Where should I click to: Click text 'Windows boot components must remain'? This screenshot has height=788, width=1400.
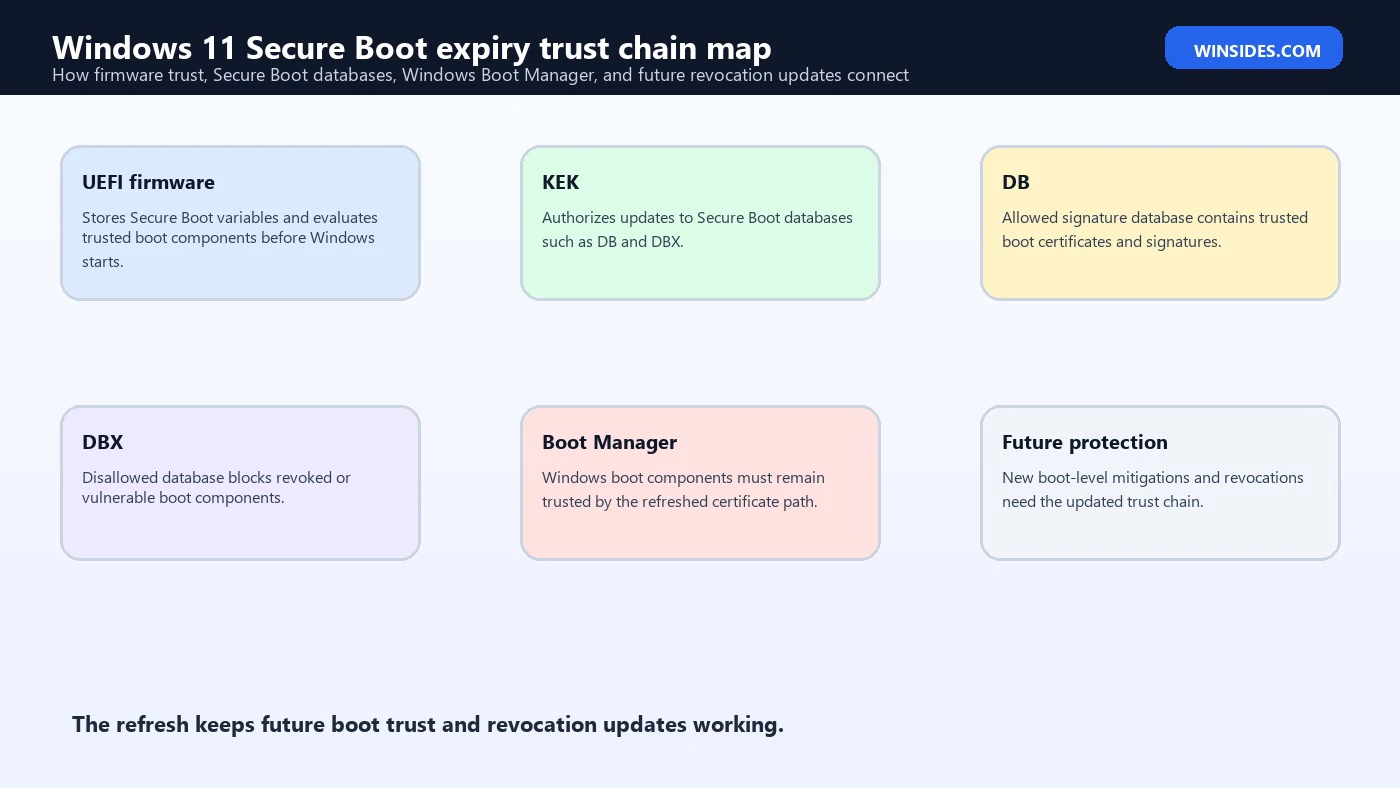pyautogui.click(x=683, y=478)
